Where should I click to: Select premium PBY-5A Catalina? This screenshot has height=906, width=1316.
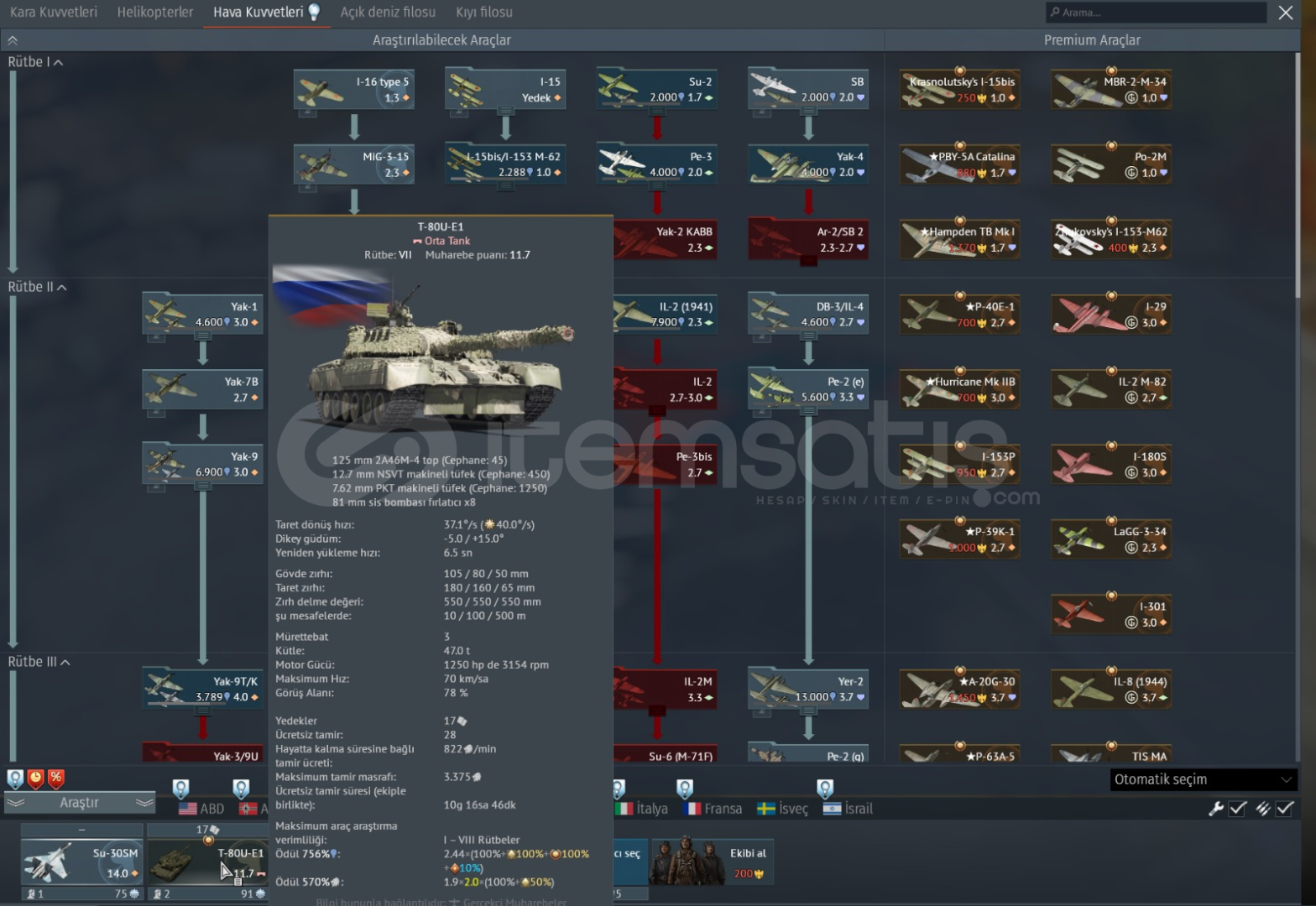click(x=960, y=164)
